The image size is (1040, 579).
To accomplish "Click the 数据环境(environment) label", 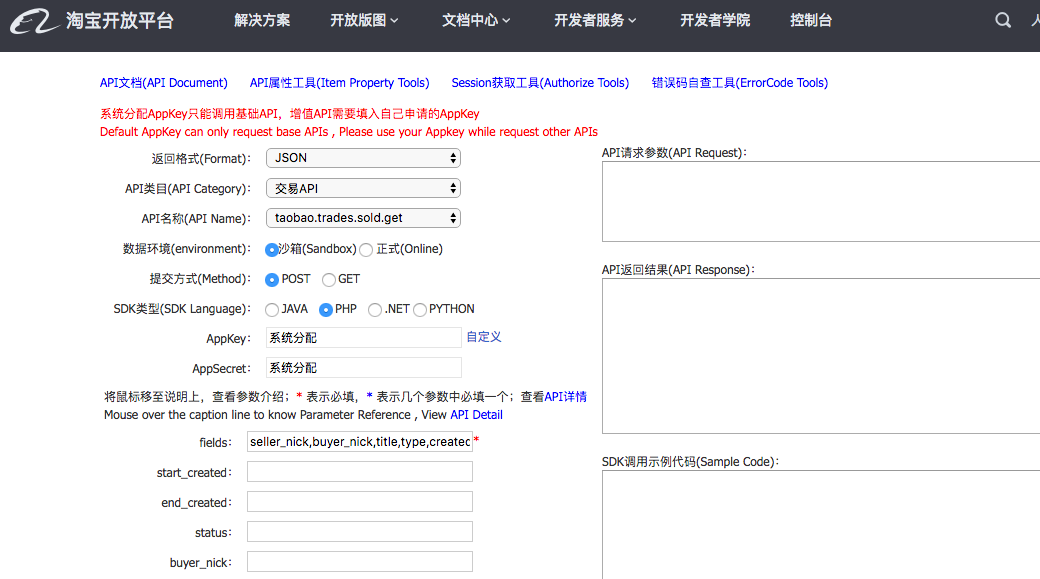I will [x=186, y=249].
